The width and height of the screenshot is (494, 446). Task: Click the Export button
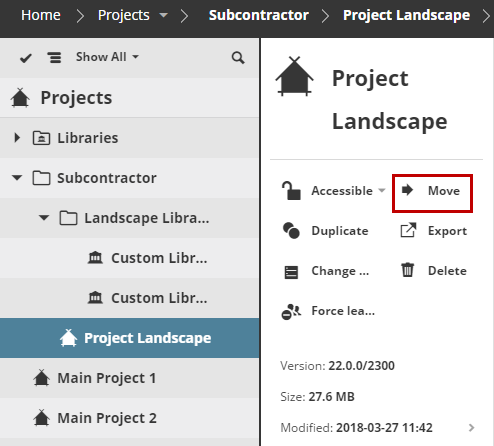tap(433, 231)
